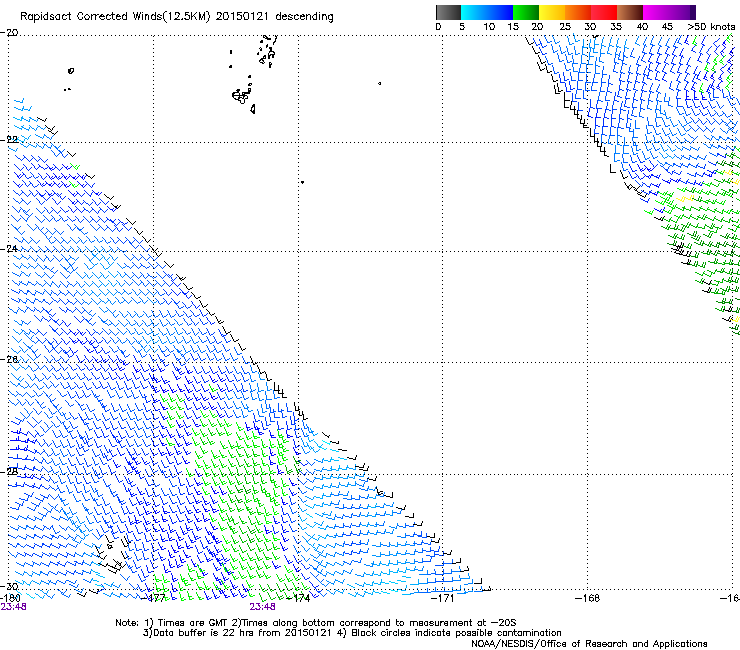The width and height of the screenshot is (740, 650).
Task: Click the '-177' longitude axis label
Action: (153, 598)
